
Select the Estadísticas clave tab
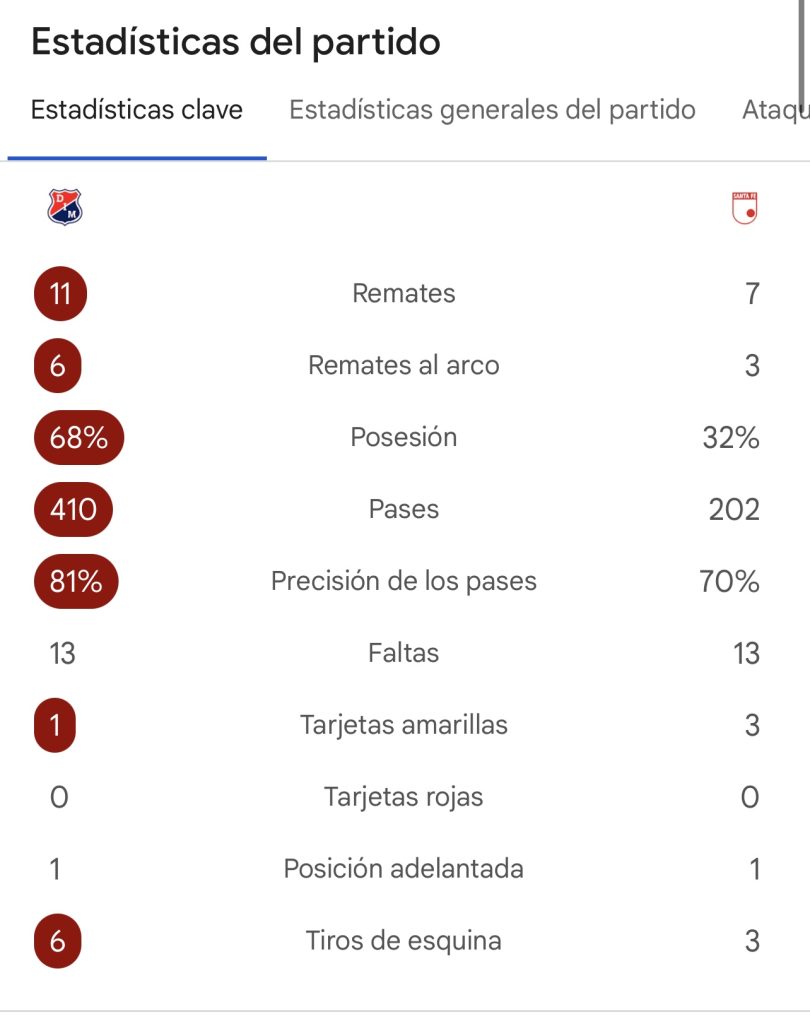click(x=137, y=110)
